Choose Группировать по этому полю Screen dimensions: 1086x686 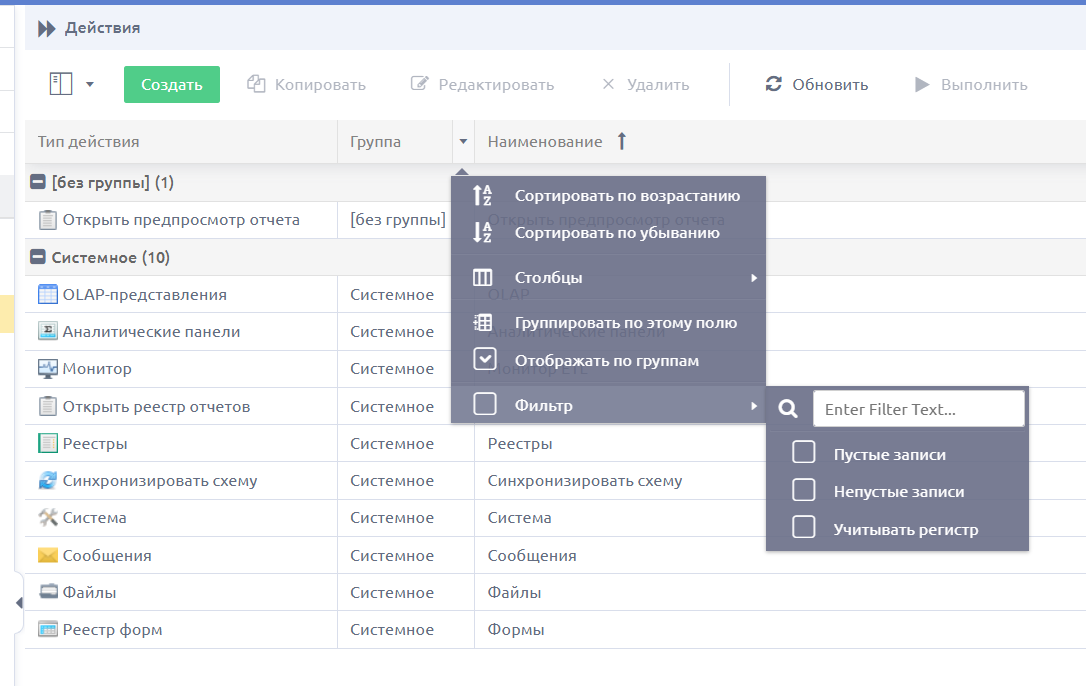point(608,323)
